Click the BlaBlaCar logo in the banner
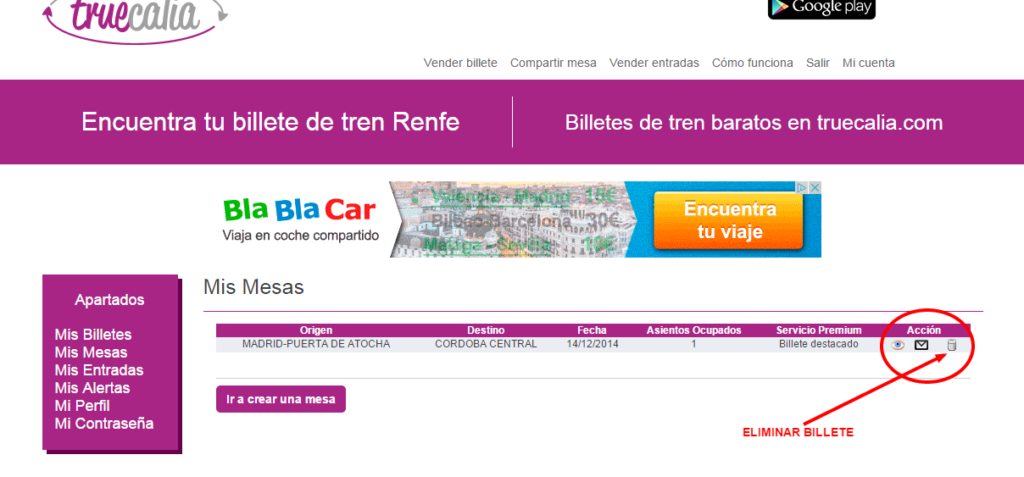The height and width of the screenshot is (477, 1024). (x=299, y=210)
